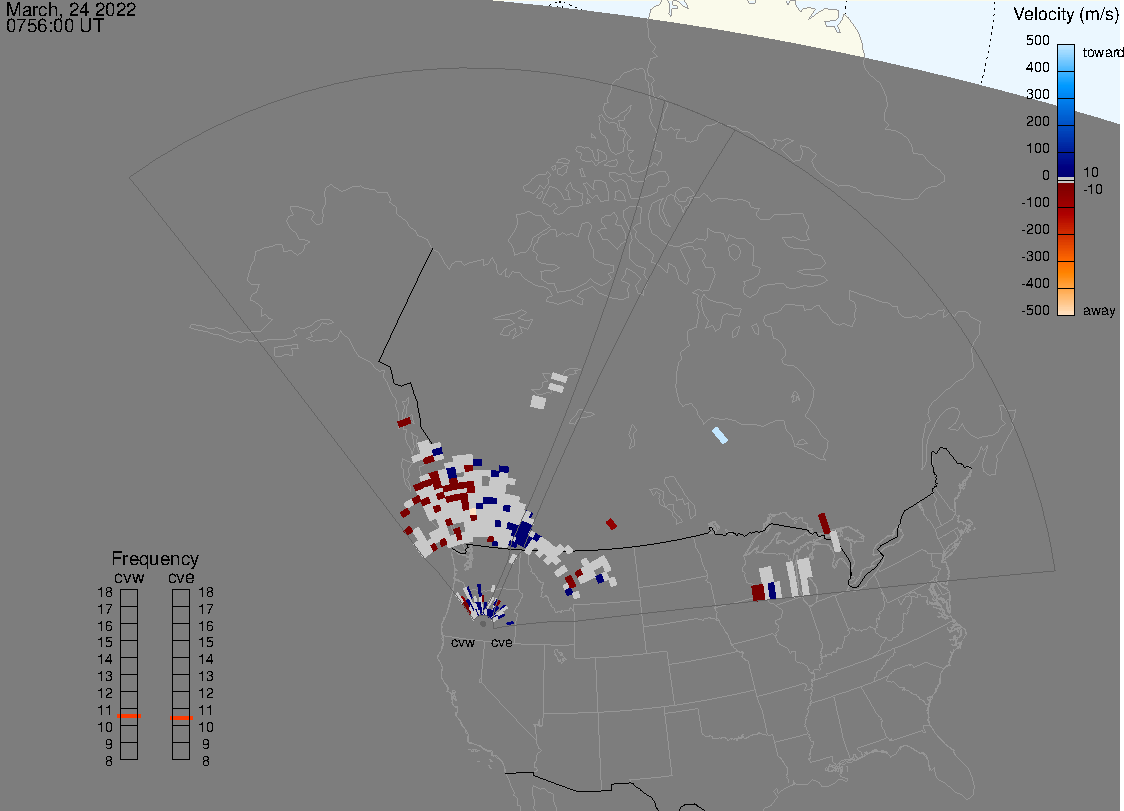Image resolution: width=1124 pixels, height=811 pixels.
Task: Click the orange -300 to -400 color segment
Action: tap(1066, 275)
